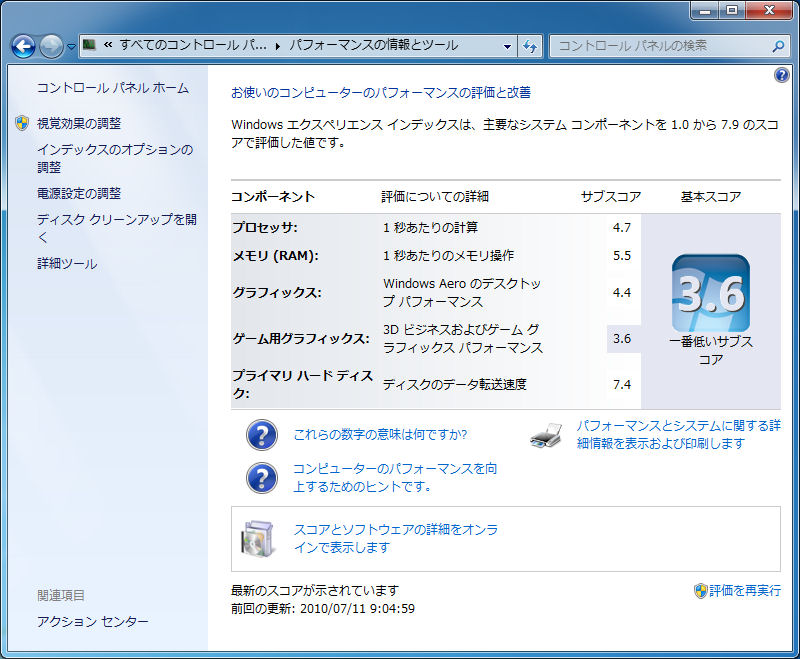
Task: Click the refresh button beside address bar
Action: pos(530,46)
